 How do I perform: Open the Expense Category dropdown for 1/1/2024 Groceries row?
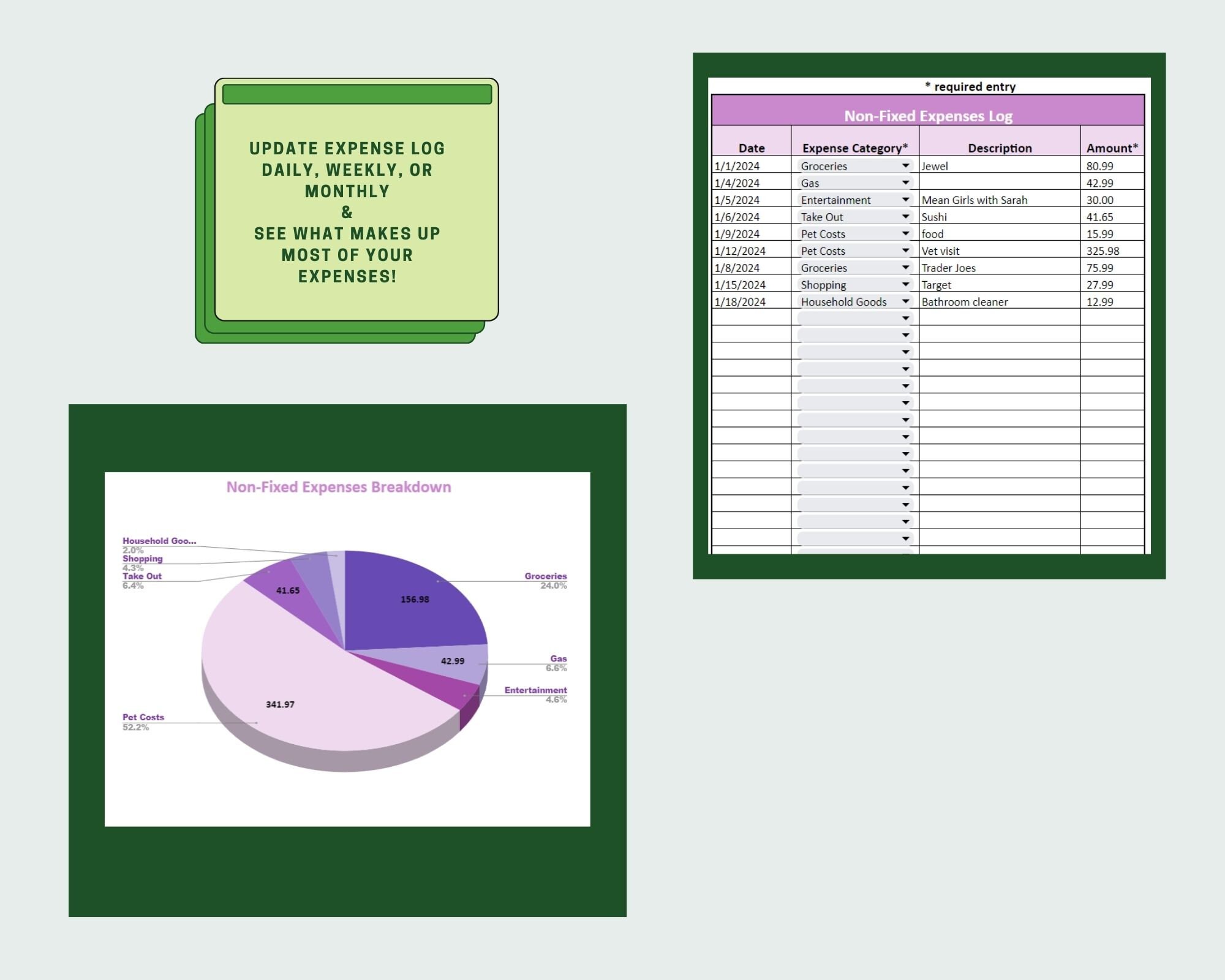point(905,166)
